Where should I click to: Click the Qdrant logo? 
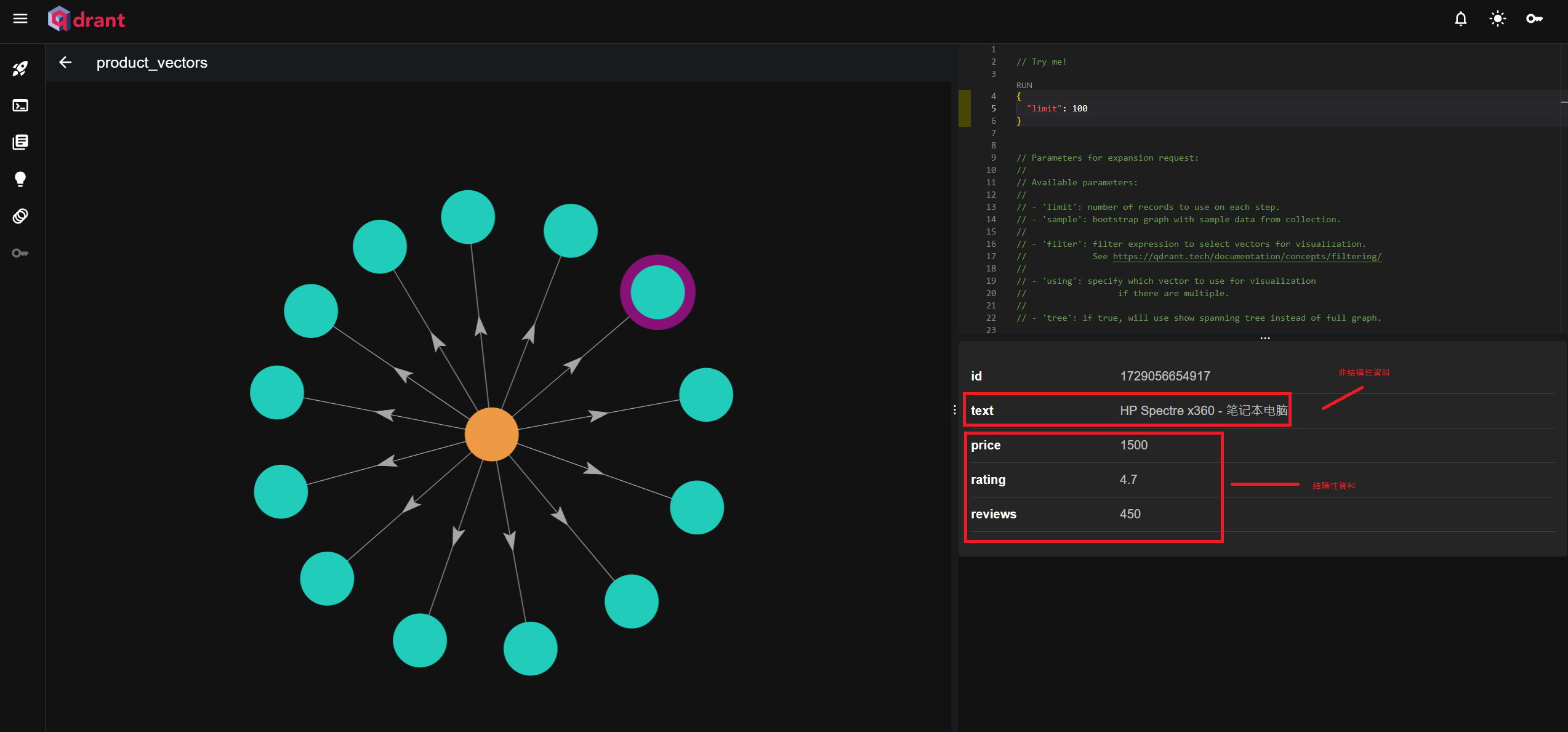(x=86, y=20)
